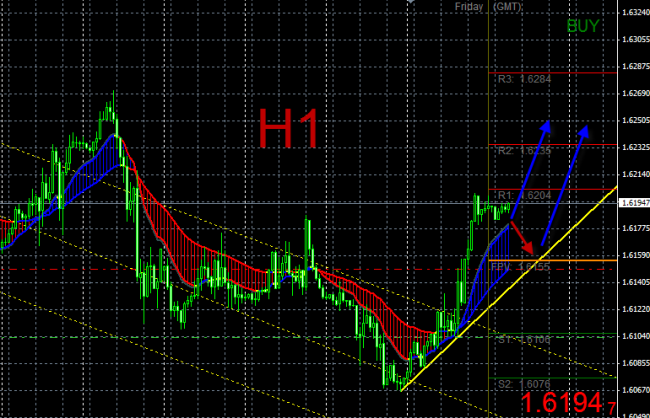Click the 1.62140 price axis value

click(635, 174)
